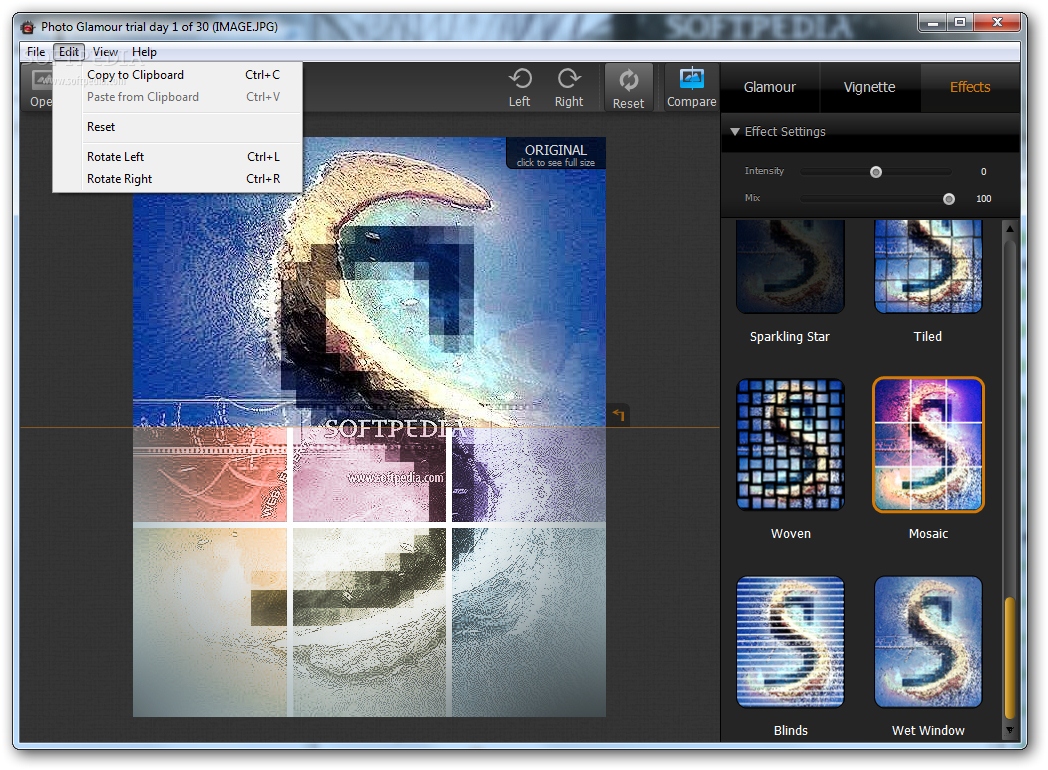The width and height of the screenshot is (1048, 770).
Task: Apply the Woven effect thumbnail
Action: click(790, 444)
